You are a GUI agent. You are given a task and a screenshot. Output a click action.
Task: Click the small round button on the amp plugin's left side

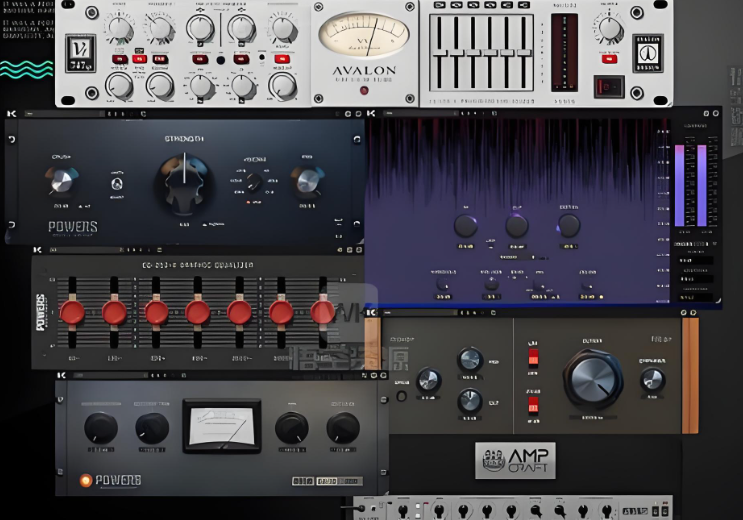tap(401, 396)
